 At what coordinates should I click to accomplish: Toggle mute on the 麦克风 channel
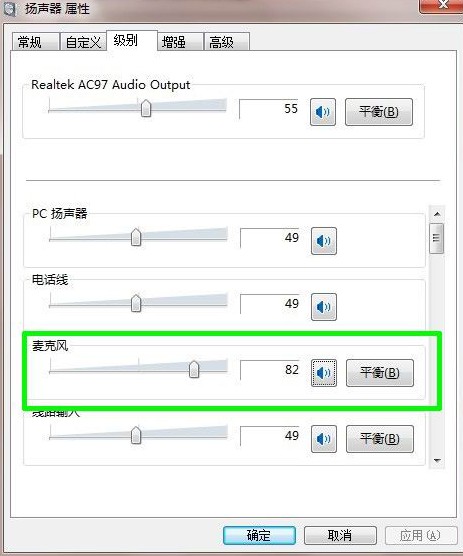tap(324, 373)
